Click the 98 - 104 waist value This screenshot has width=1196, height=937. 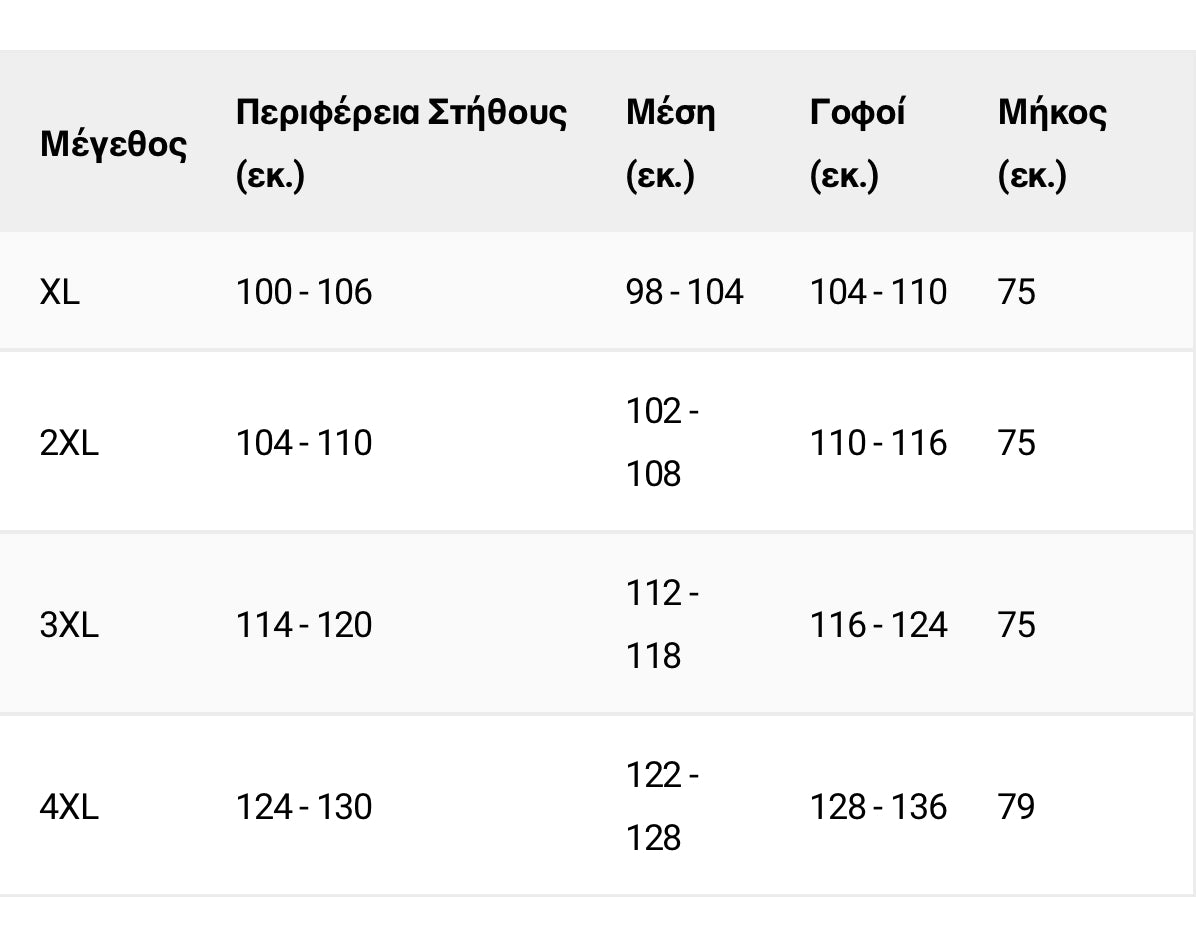[x=685, y=292]
